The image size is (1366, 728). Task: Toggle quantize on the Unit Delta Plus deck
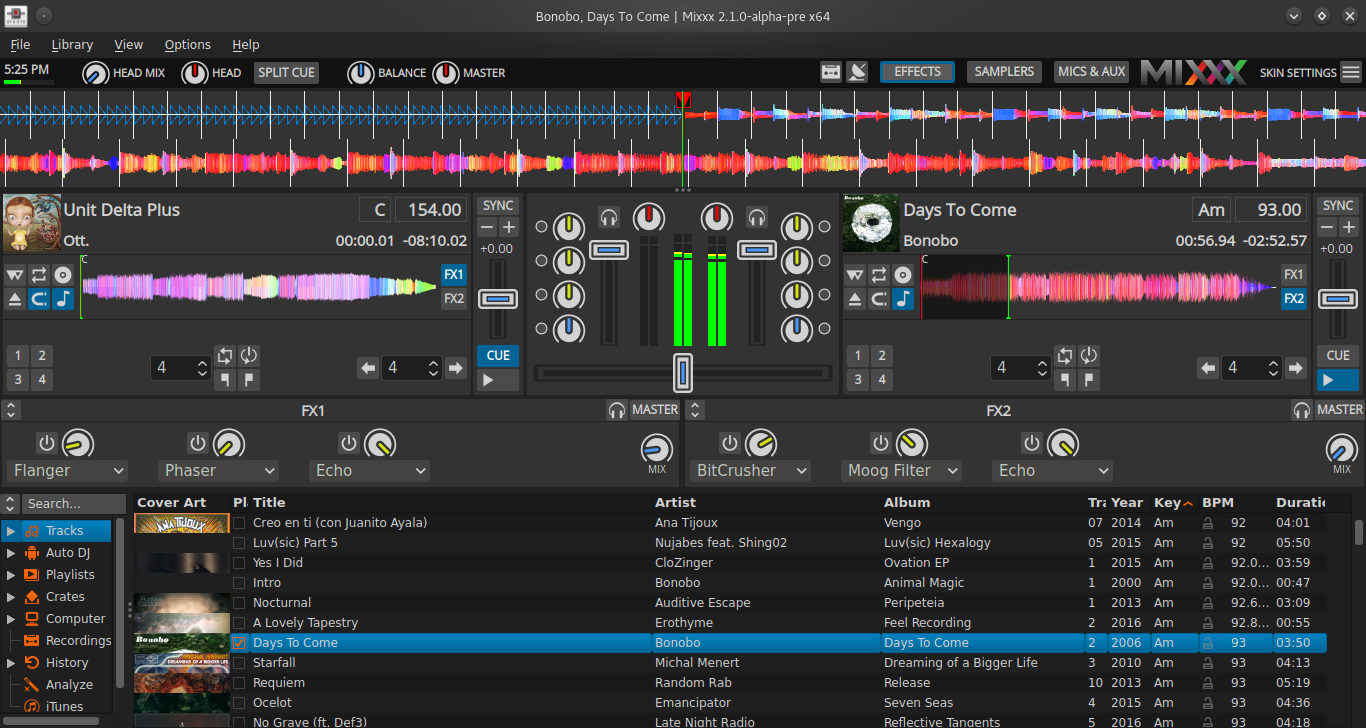pos(39,298)
